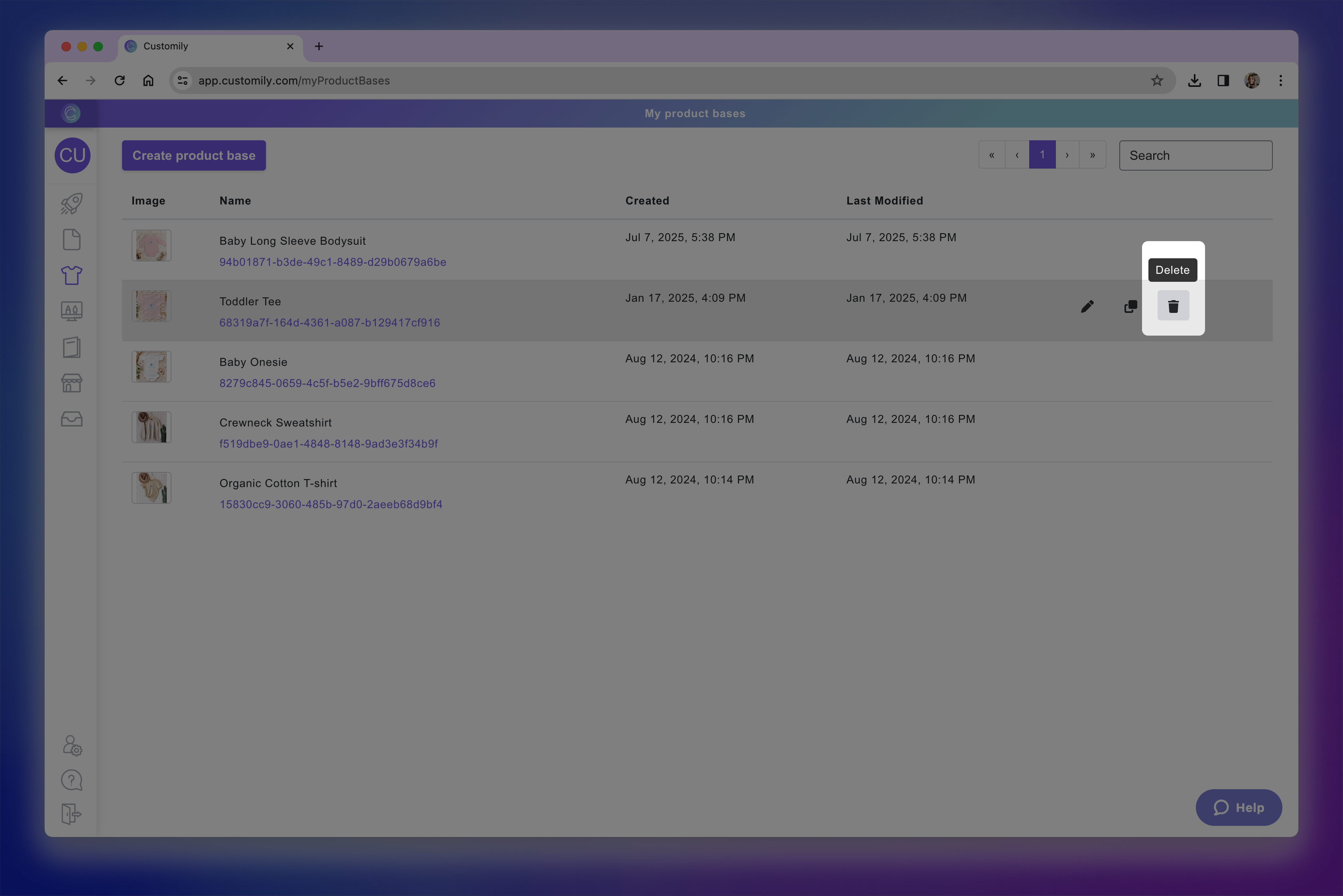Jump to the last pagination page
This screenshot has width=1343, height=896.
(1092, 155)
